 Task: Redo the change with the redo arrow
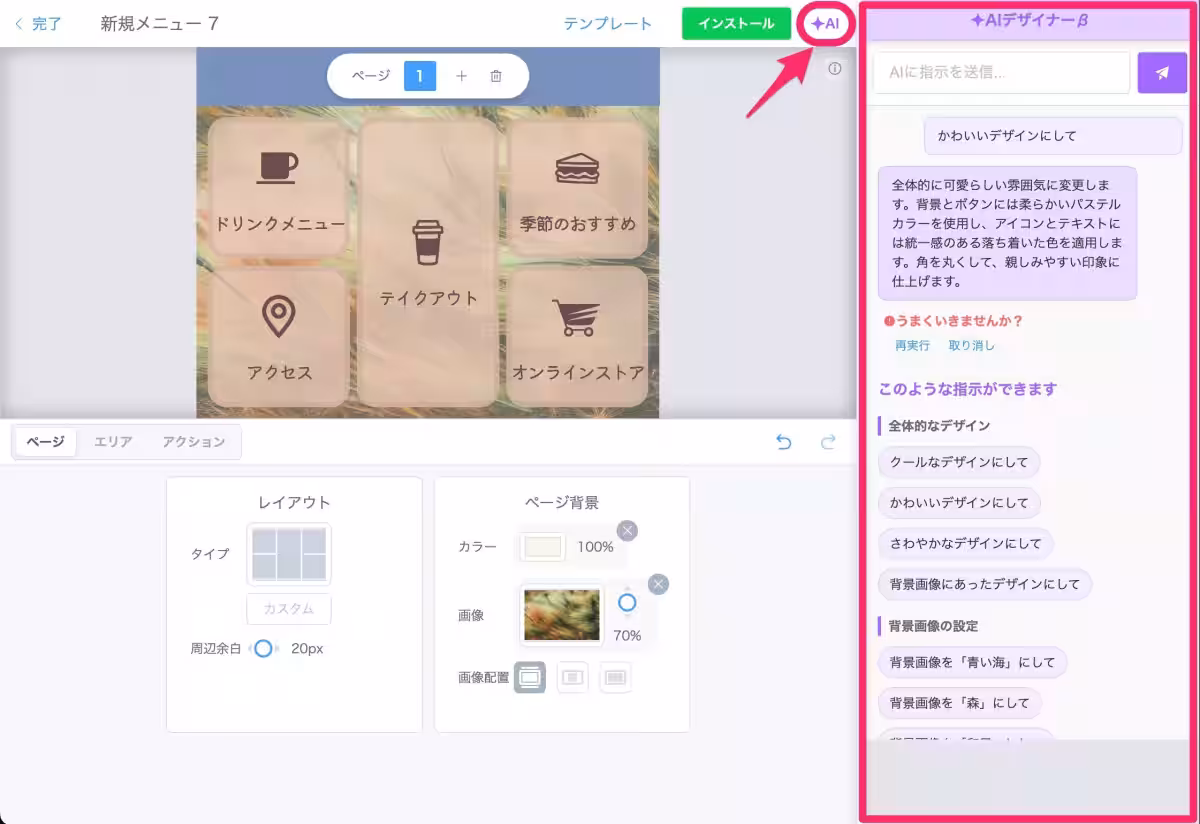click(x=827, y=442)
